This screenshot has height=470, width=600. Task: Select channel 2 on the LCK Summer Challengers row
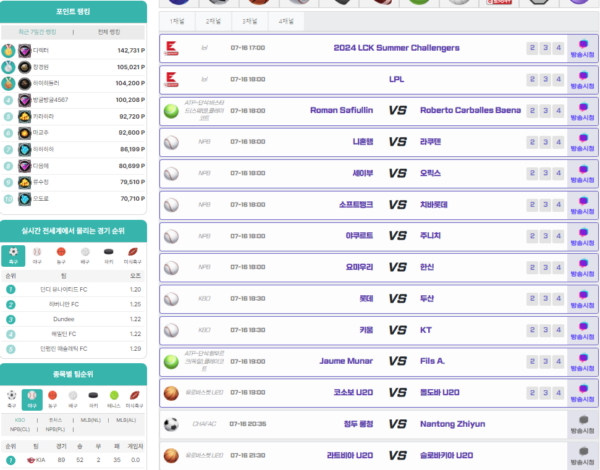532,48
